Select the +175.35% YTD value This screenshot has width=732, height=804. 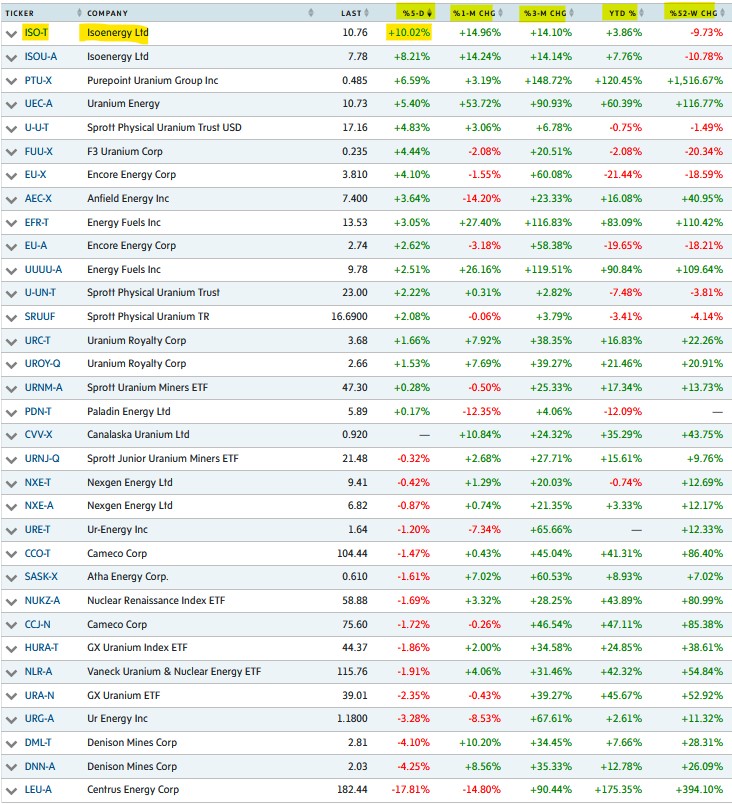click(x=618, y=790)
